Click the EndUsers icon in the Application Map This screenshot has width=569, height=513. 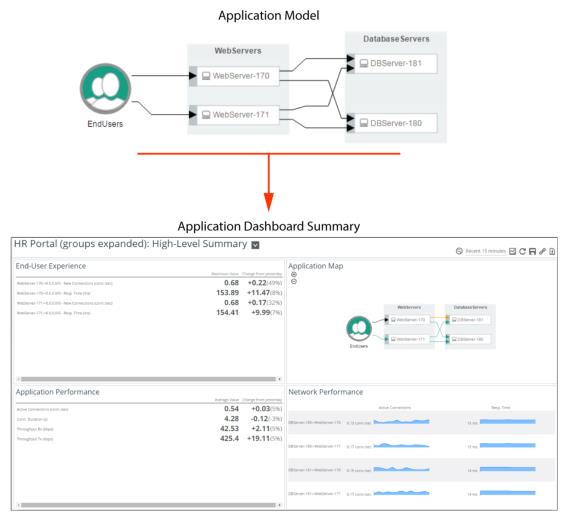359,328
